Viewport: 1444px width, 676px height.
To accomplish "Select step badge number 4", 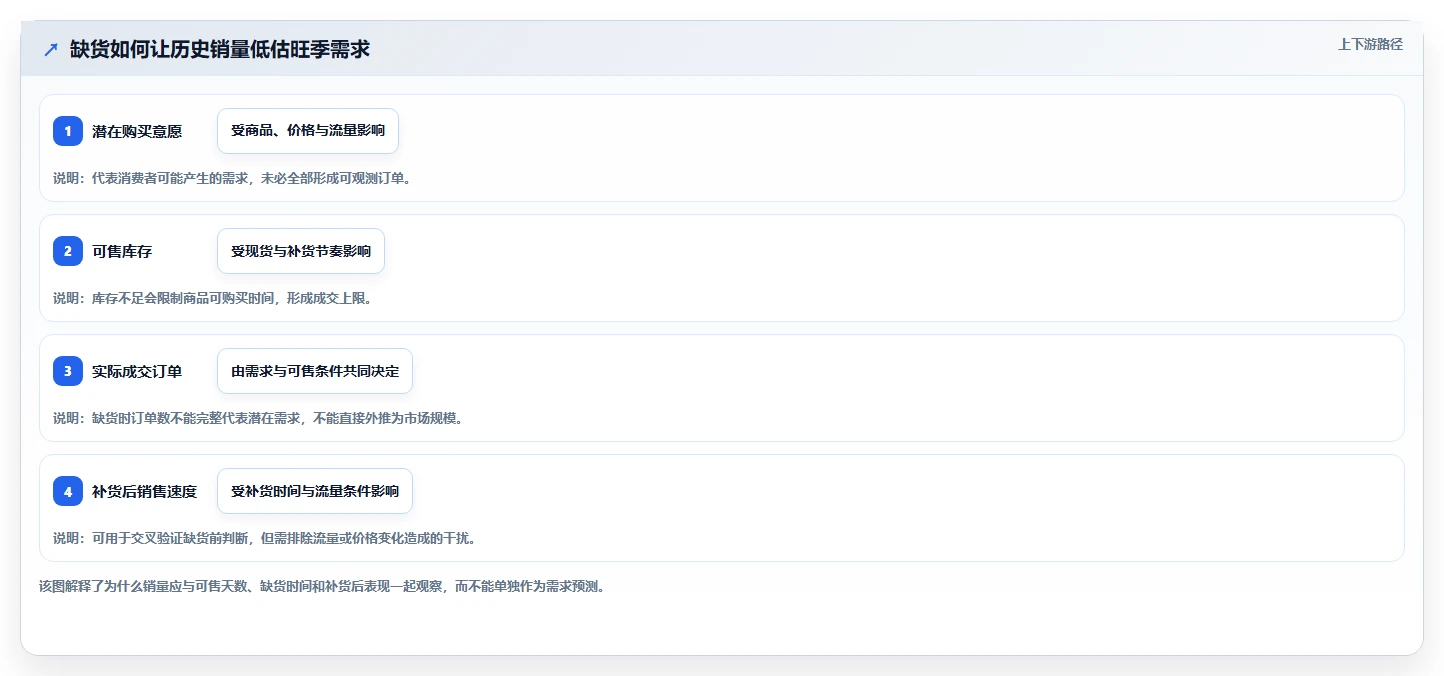I will [68, 491].
